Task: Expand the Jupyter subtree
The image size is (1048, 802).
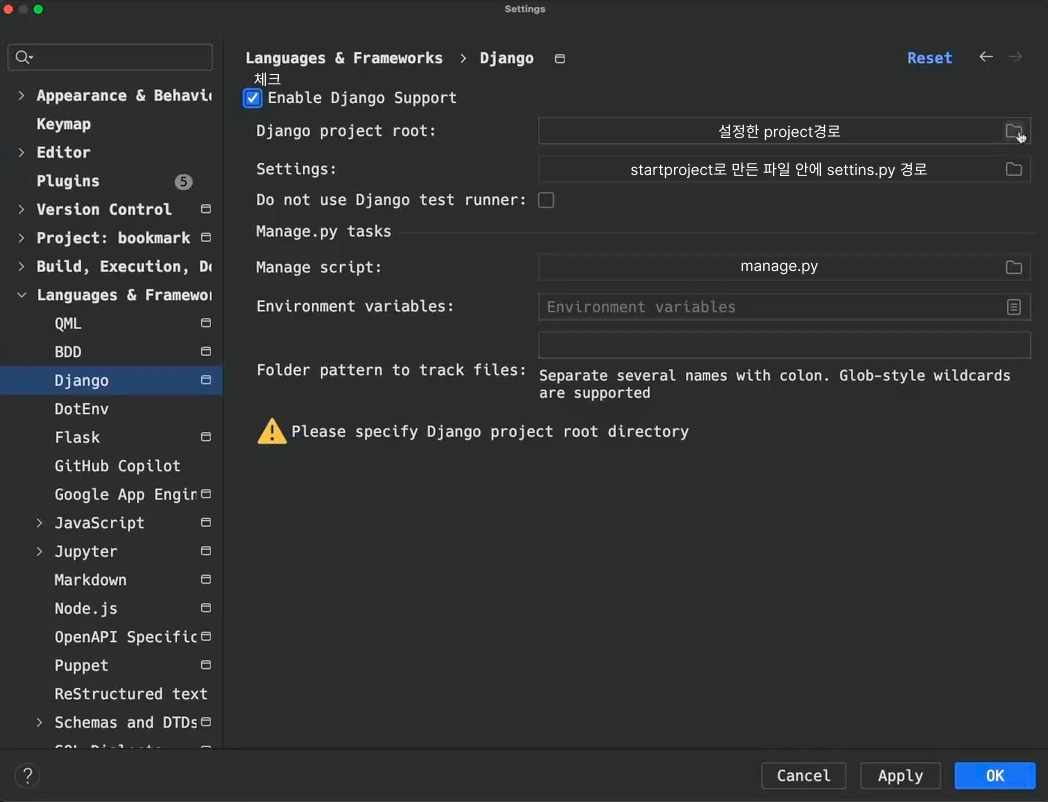Action: 39,551
